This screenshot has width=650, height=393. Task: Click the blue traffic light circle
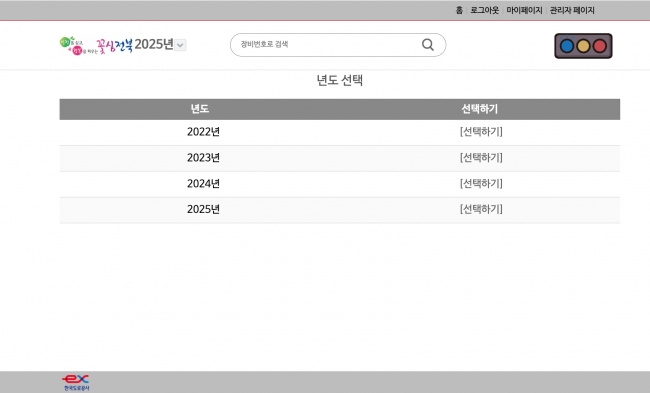(567, 46)
